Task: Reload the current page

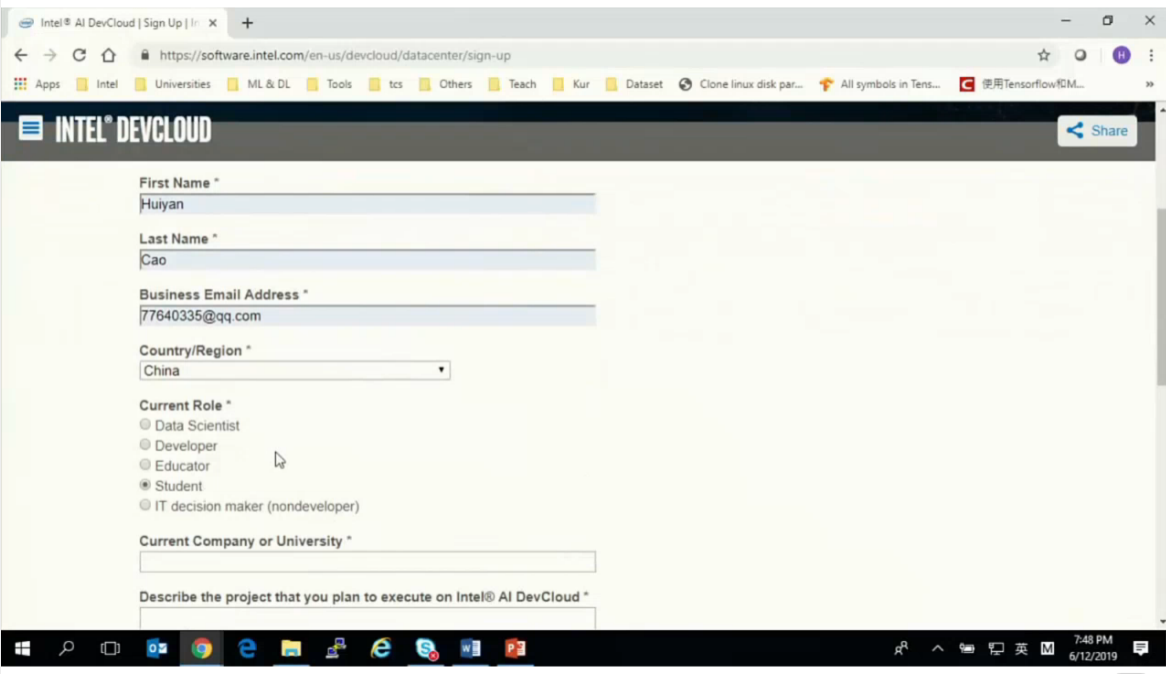Action: [x=79, y=55]
